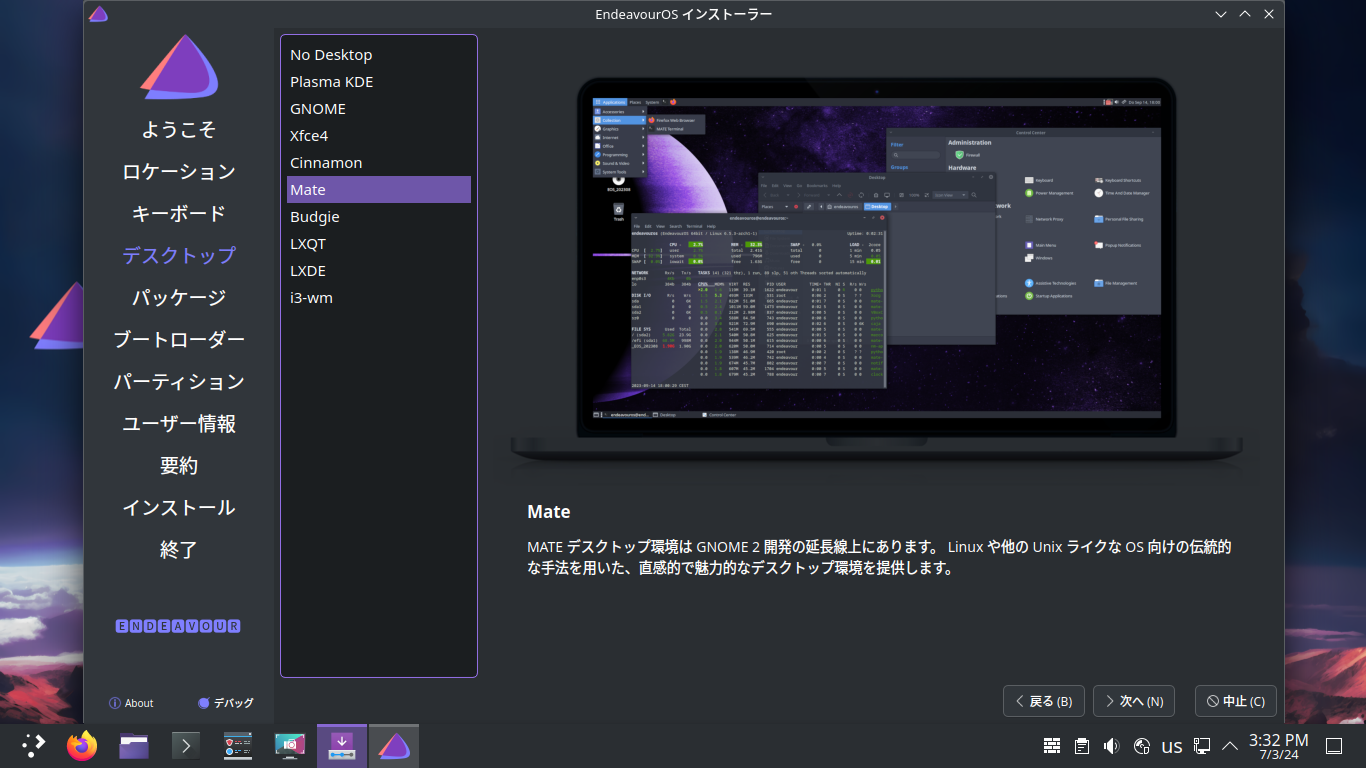1366x768 pixels.
Task: Close the EndeavourOS installer window
Action: [1269, 14]
